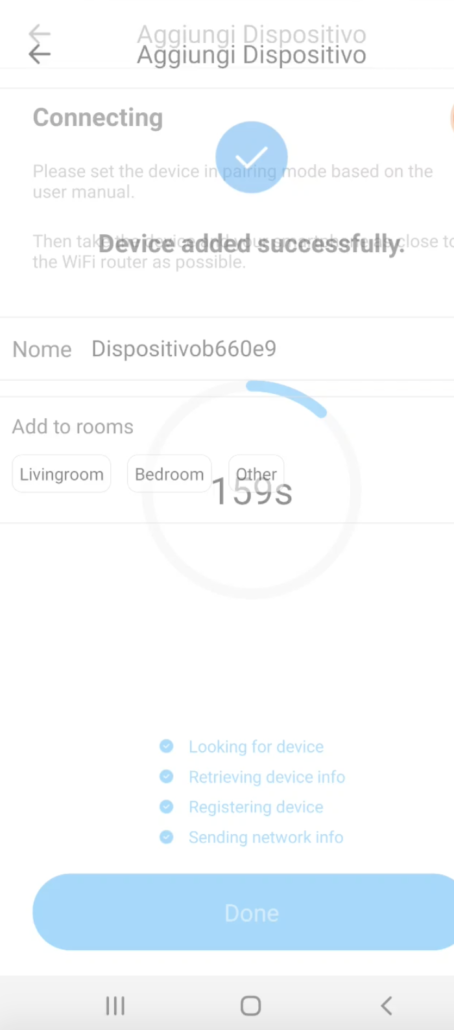Click the Nome field label
The height and width of the screenshot is (1030, 454).
click(x=42, y=349)
